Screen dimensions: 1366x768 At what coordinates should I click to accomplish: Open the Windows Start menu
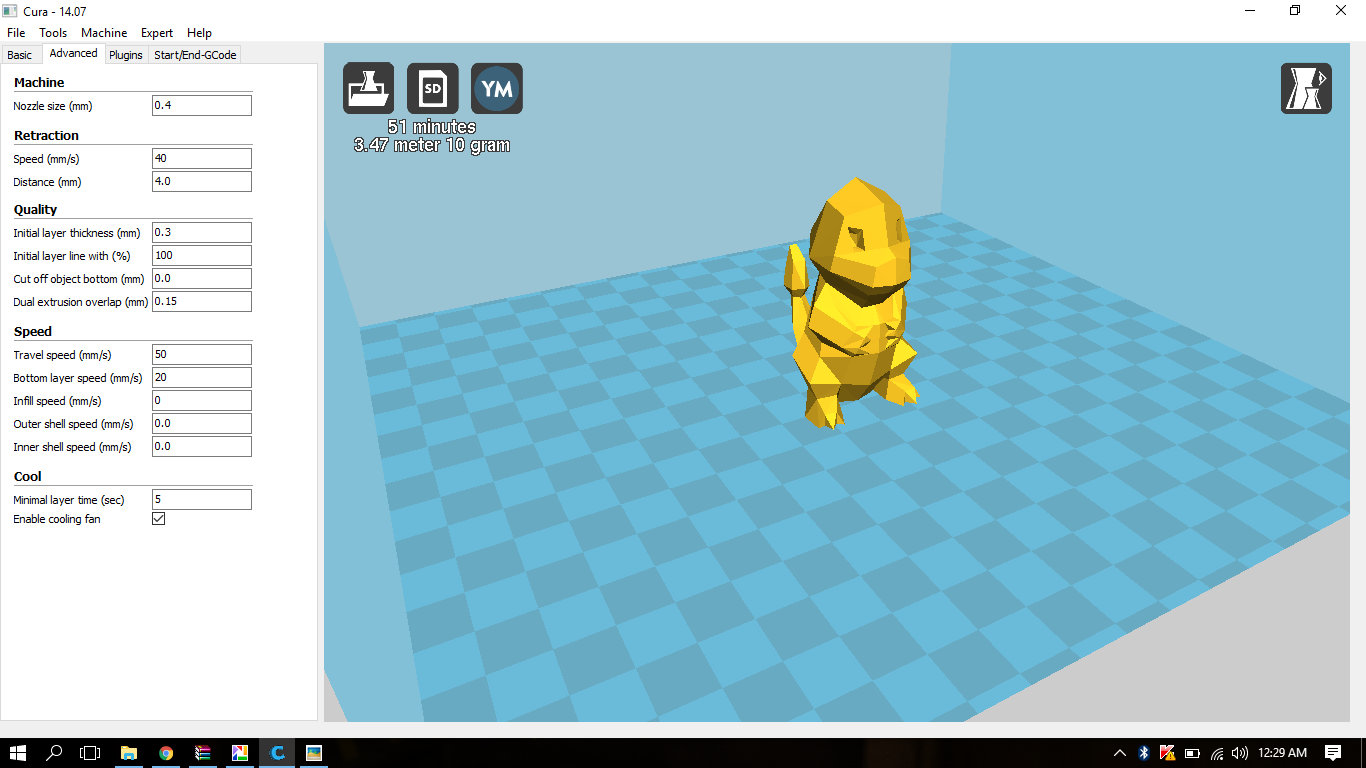click(17, 753)
